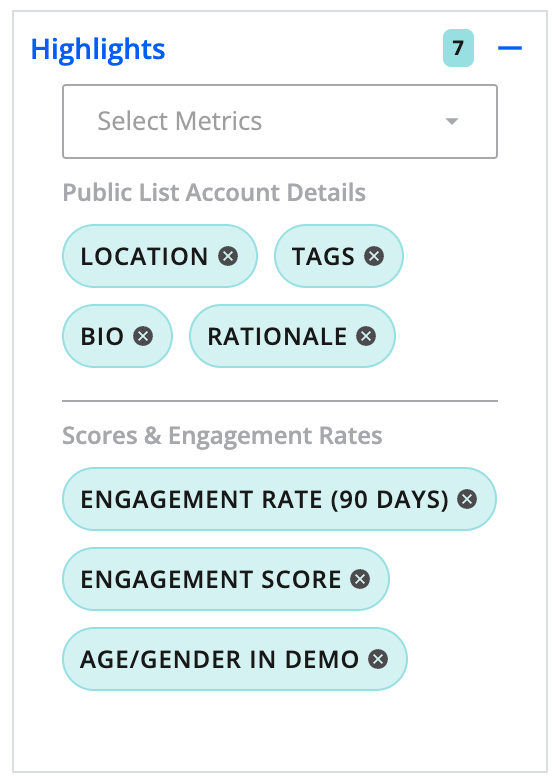This screenshot has height=784, width=558.
Task: Delete the BIO metric using its x
Action: (143, 336)
